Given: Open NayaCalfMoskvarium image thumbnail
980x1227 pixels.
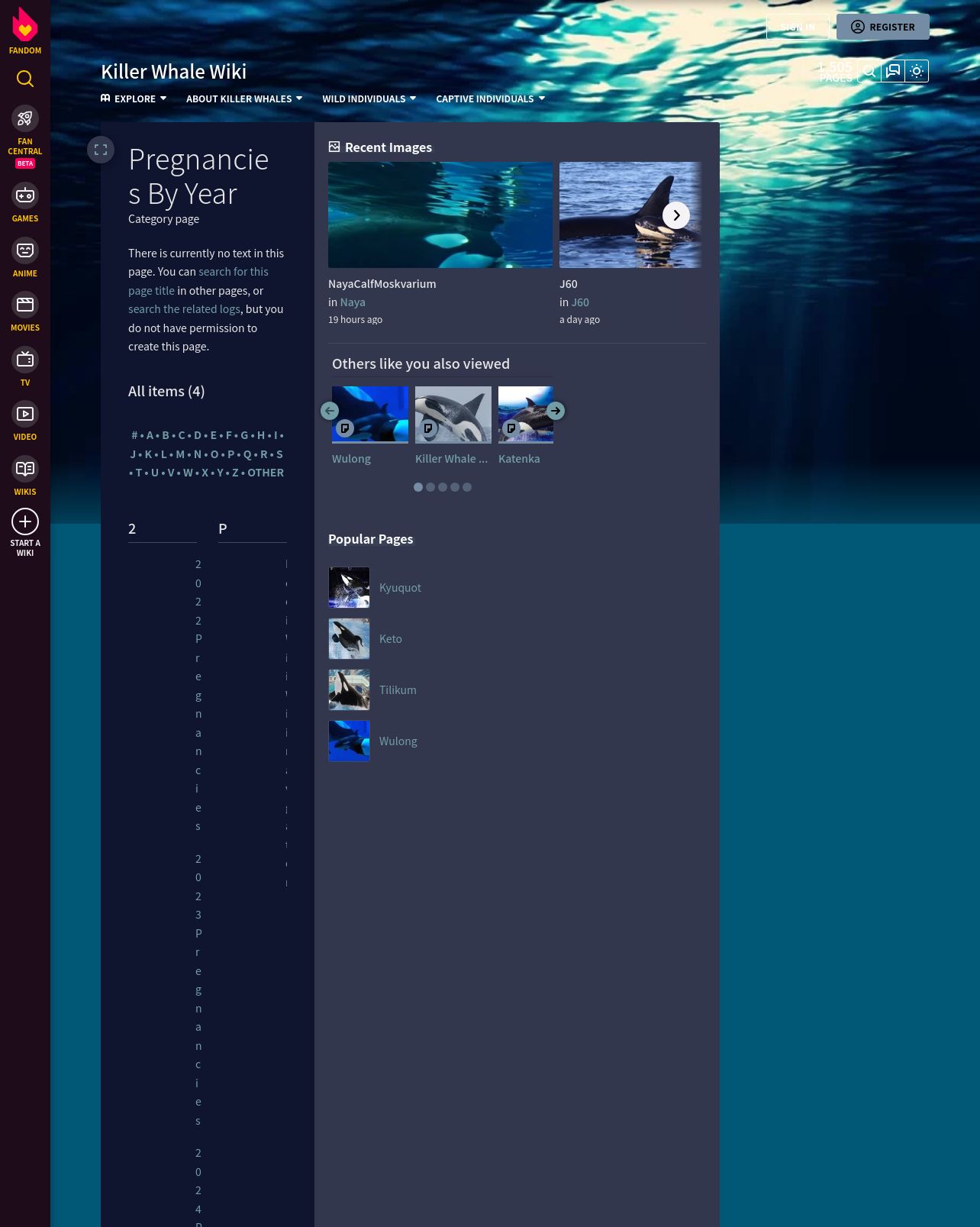Looking at the screenshot, I should pos(440,215).
